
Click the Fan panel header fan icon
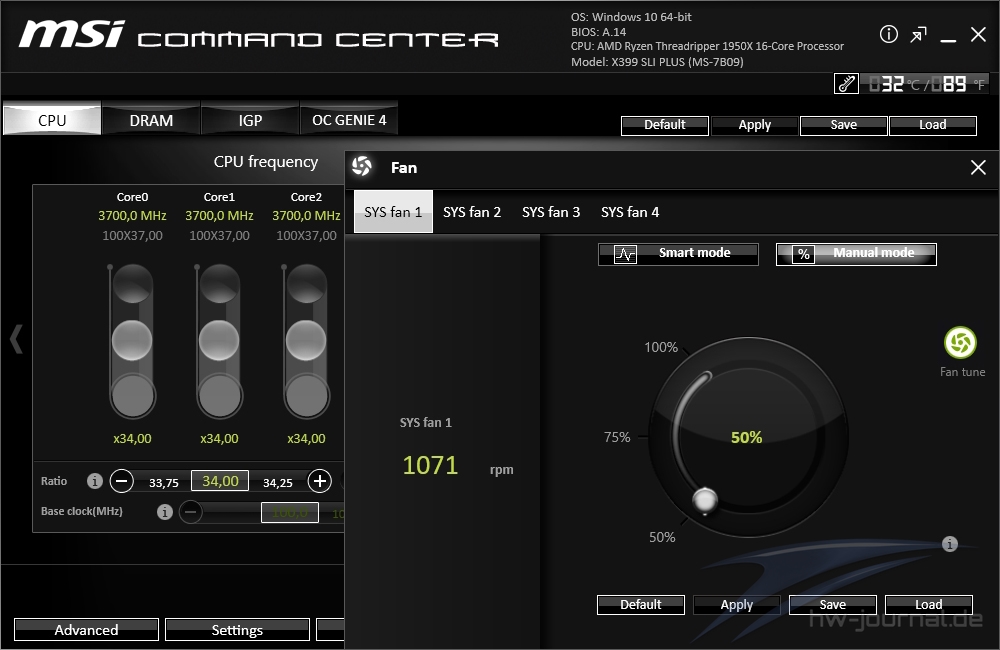tap(362, 166)
